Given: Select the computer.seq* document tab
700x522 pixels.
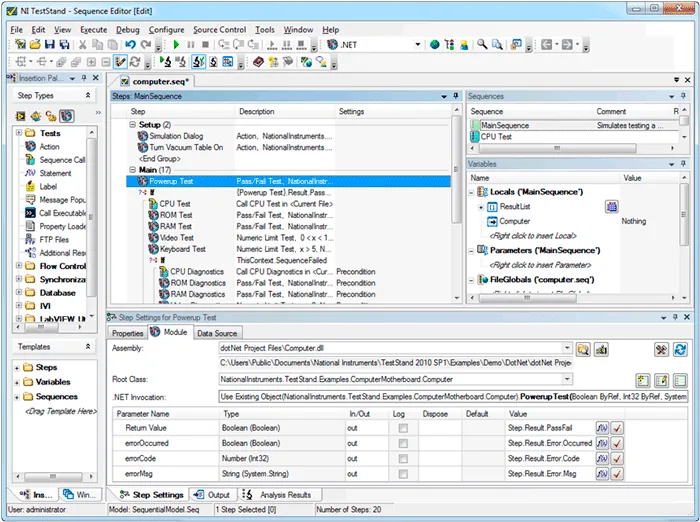Looking at the screenshot, I should [x=156, y=81].
